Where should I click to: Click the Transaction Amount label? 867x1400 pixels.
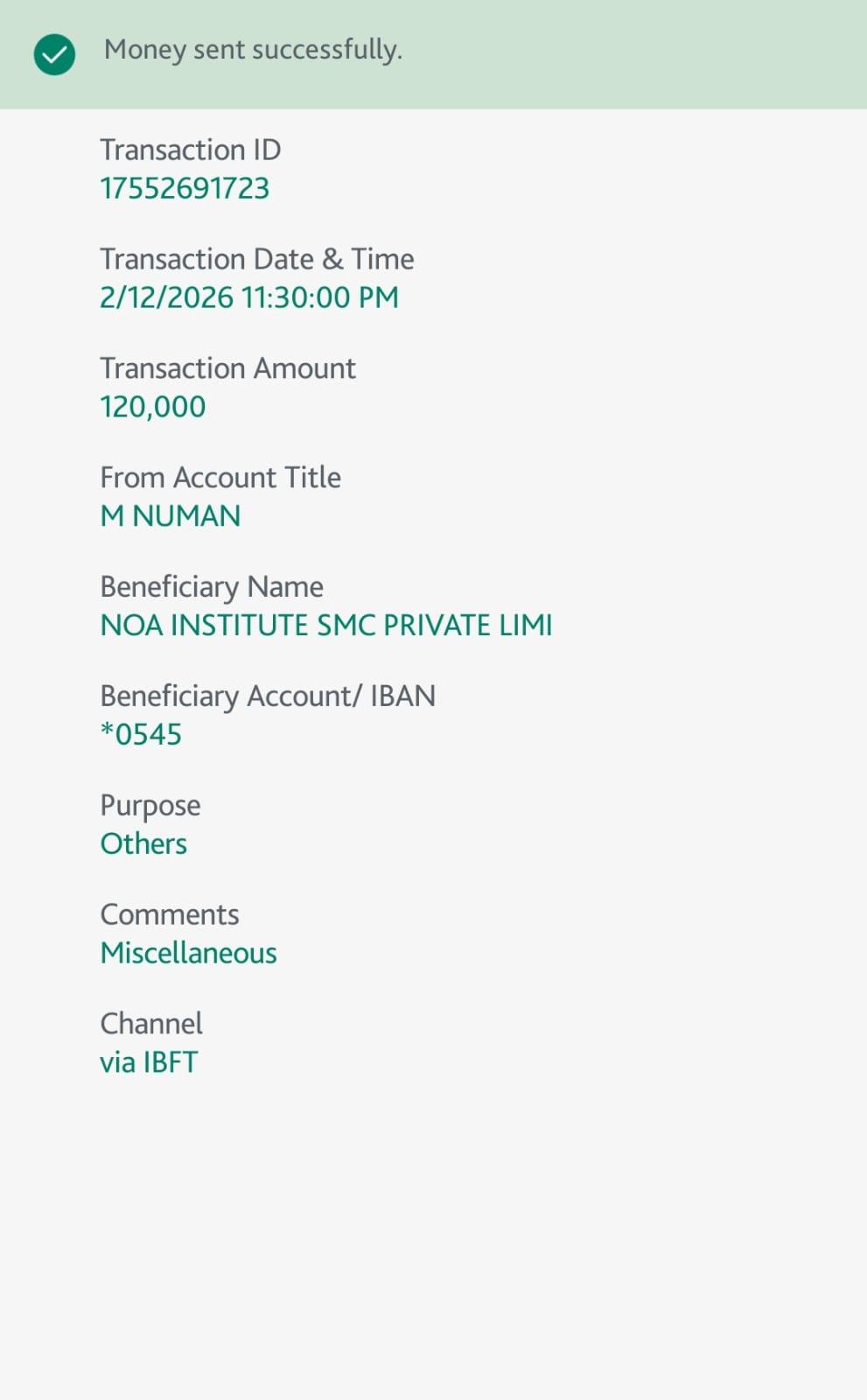[227, 368]
